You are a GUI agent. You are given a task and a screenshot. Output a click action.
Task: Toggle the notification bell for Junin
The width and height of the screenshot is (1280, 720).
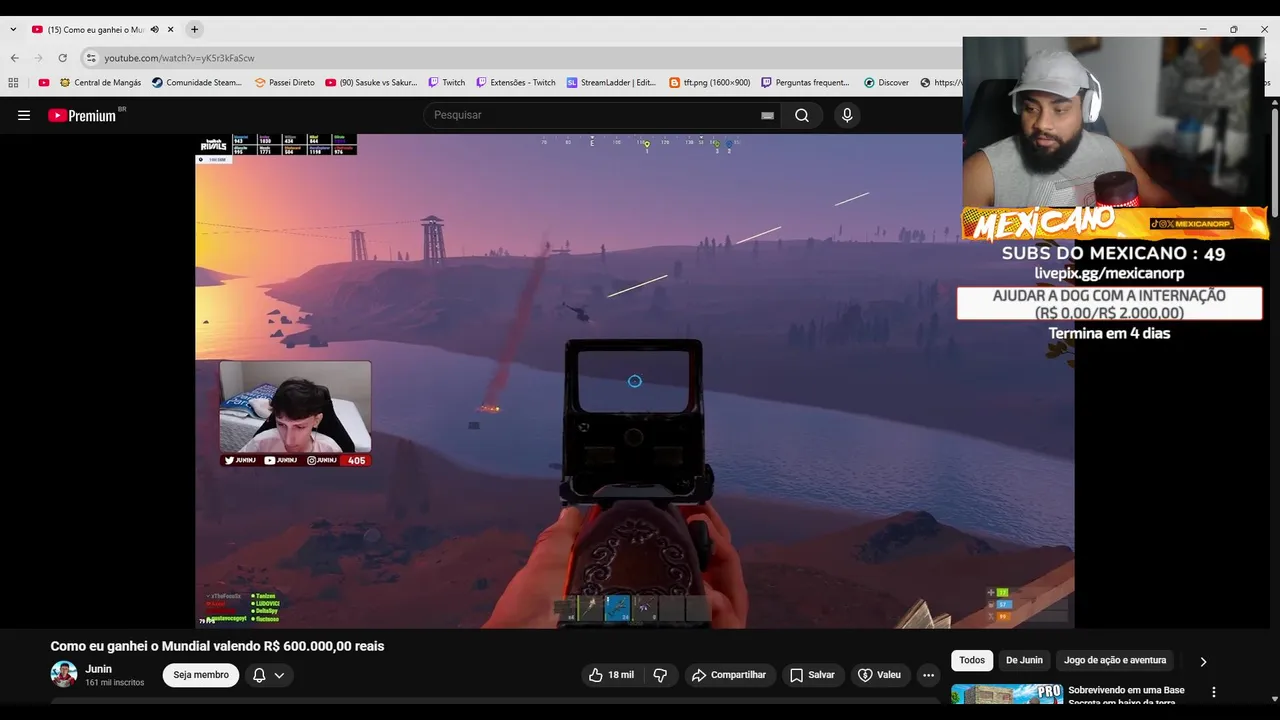(x=259, y=675)
